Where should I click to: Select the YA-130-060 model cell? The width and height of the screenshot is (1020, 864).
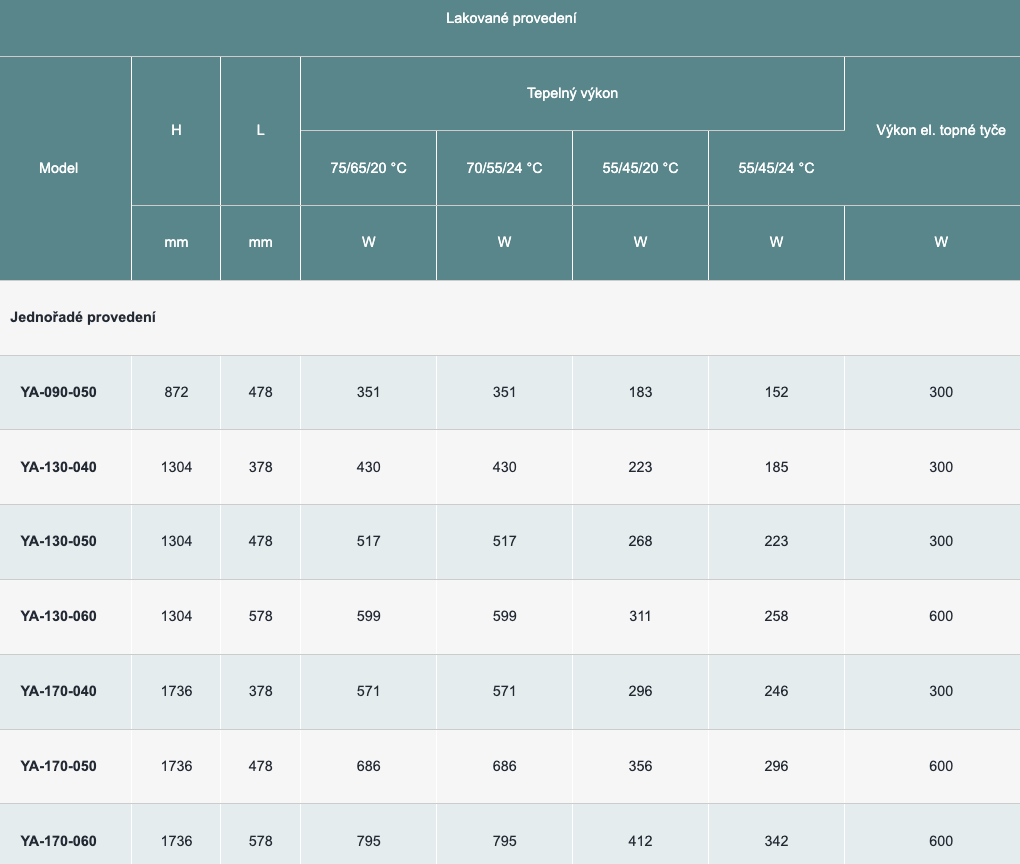tap(58, 616)
